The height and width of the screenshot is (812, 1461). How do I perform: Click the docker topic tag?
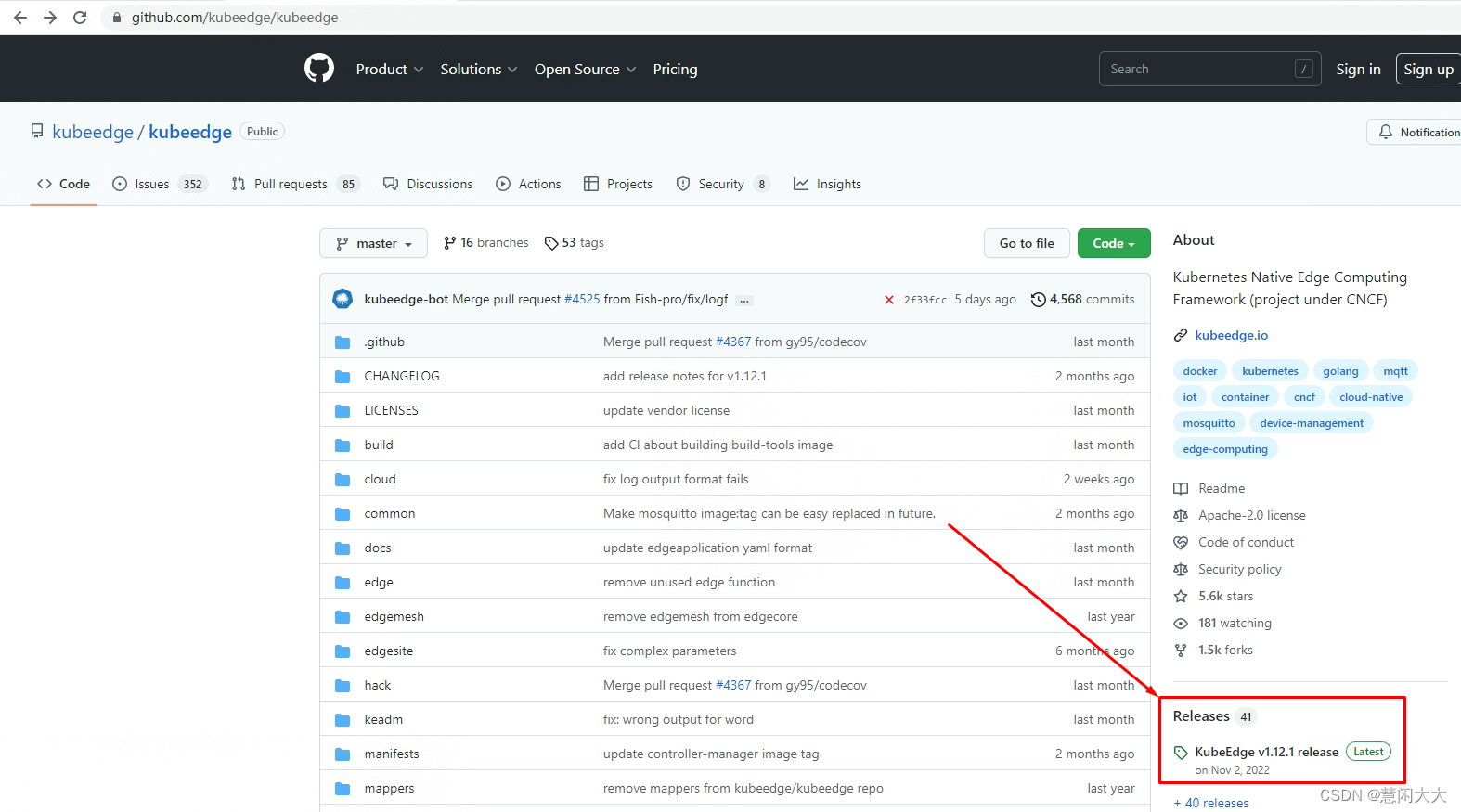pos(1199,371)
